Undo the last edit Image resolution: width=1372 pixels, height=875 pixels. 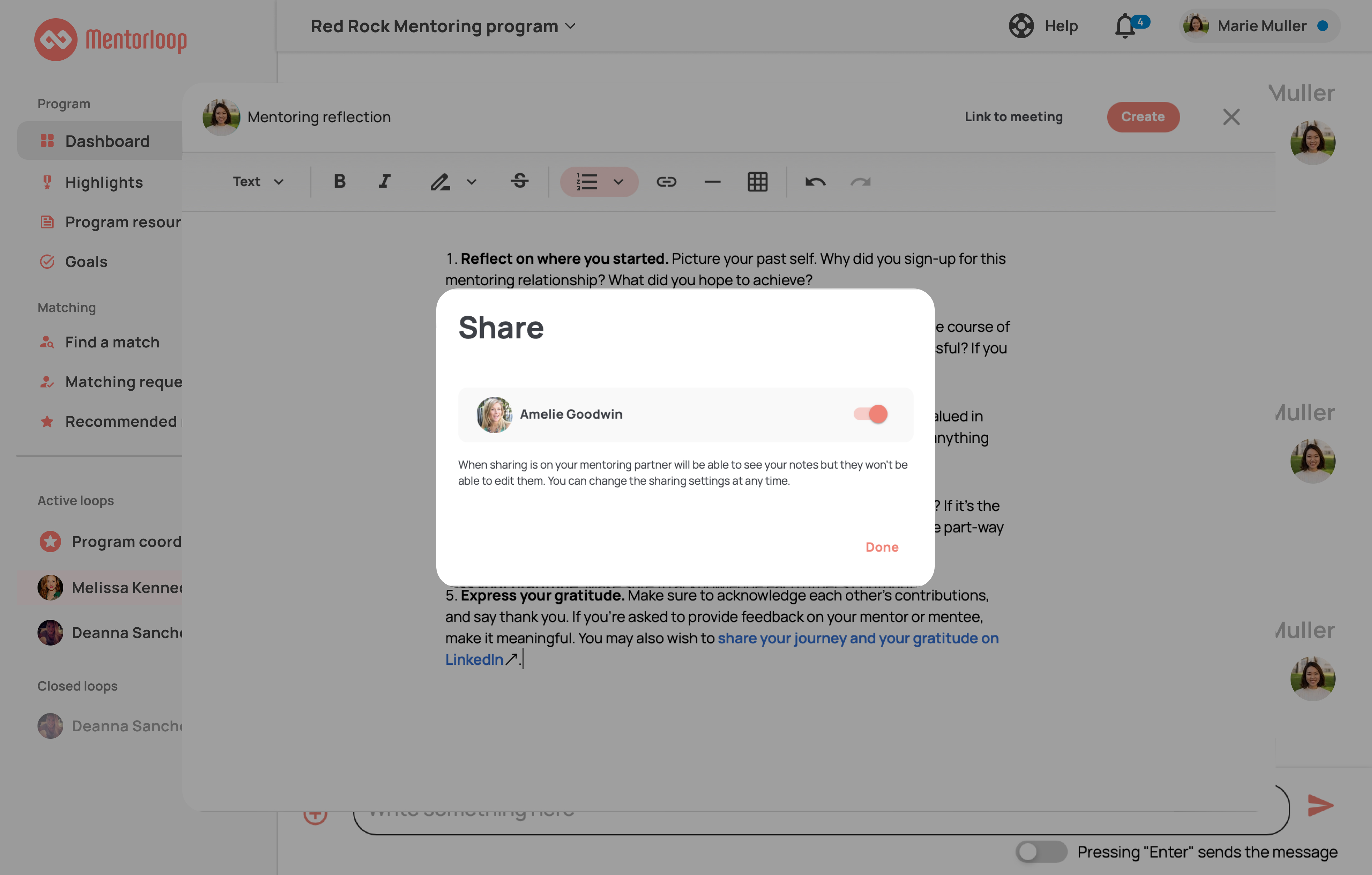click(x=815, y=181)
